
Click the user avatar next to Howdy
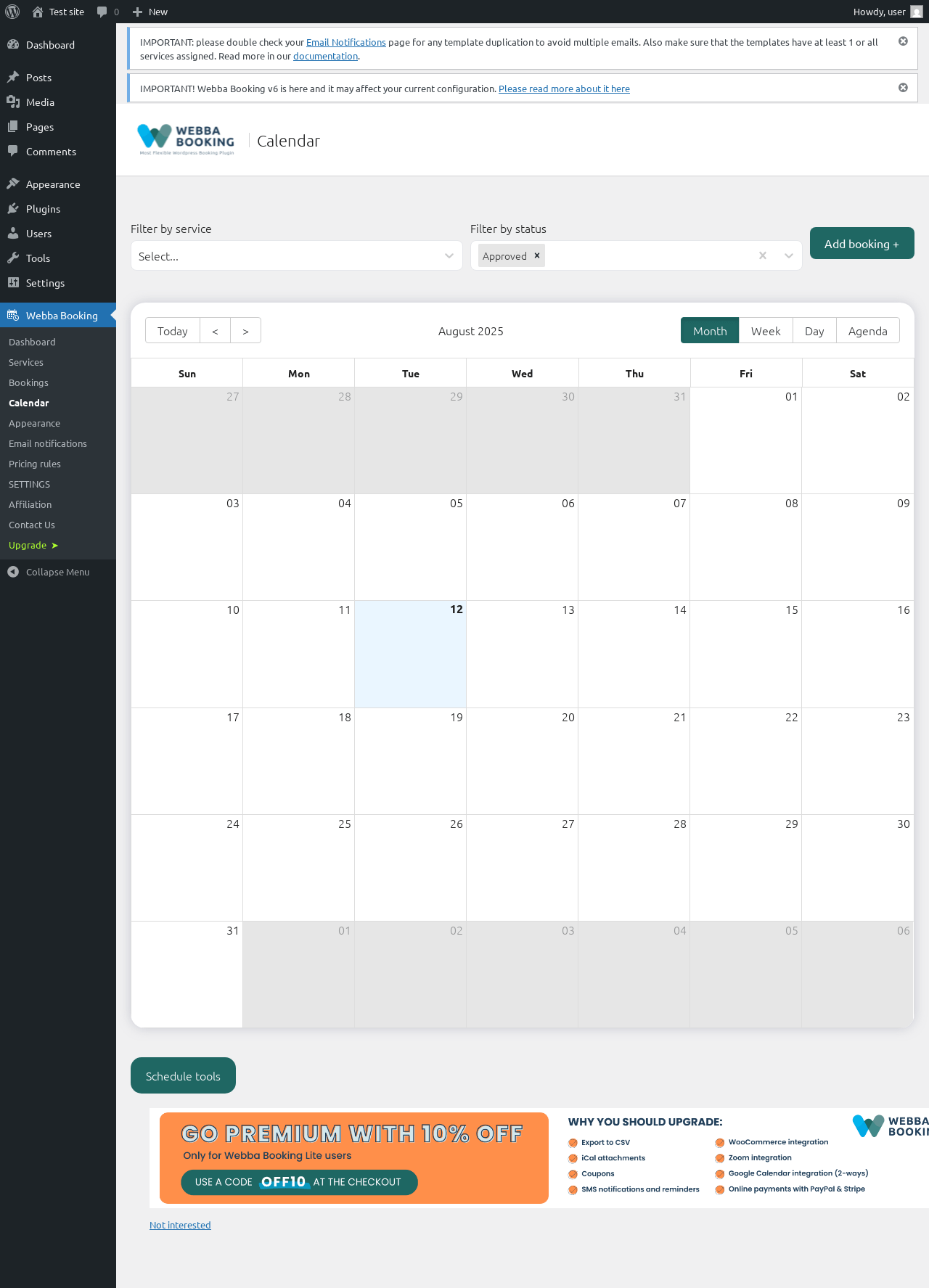tap(917, 12)
